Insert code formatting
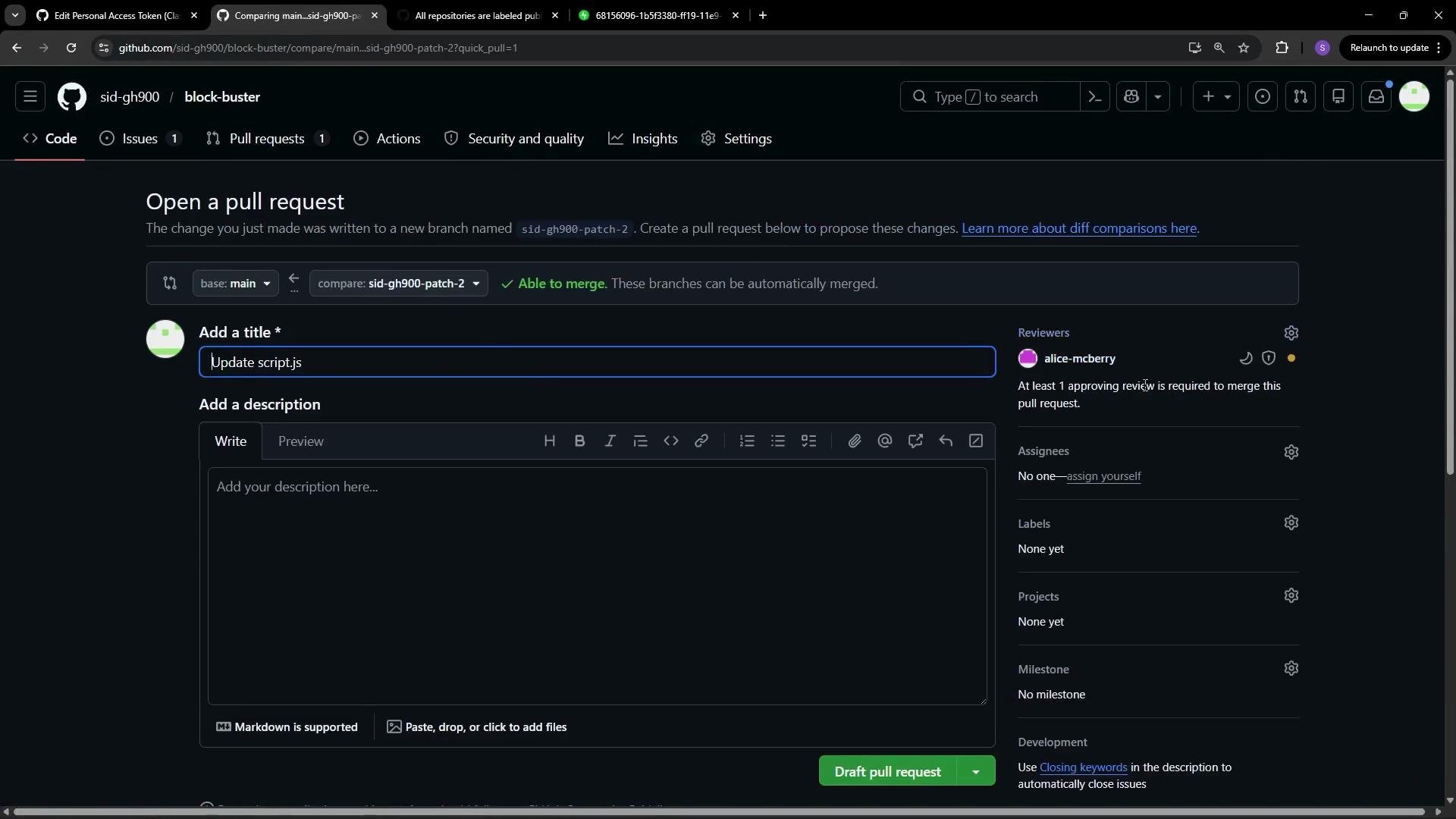The width and height of the screenshot is (1456, 819). coord(671,441)
